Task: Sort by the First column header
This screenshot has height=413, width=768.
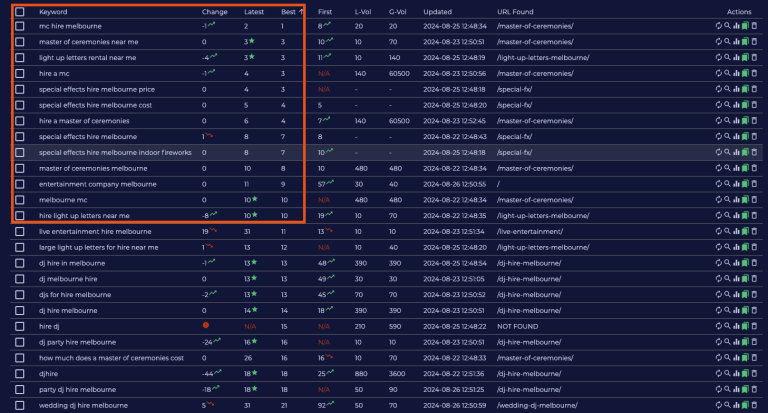Action: coord(325,12)
